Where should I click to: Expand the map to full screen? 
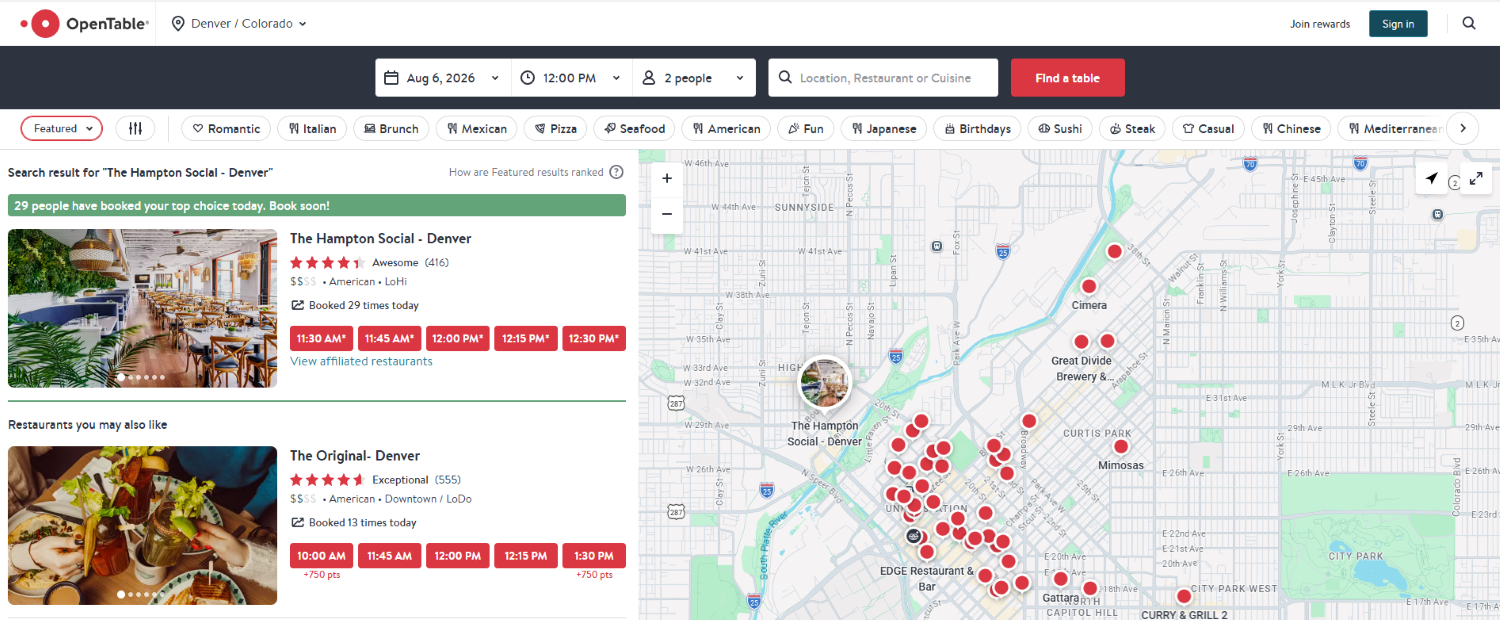[x=1475, y=179]
